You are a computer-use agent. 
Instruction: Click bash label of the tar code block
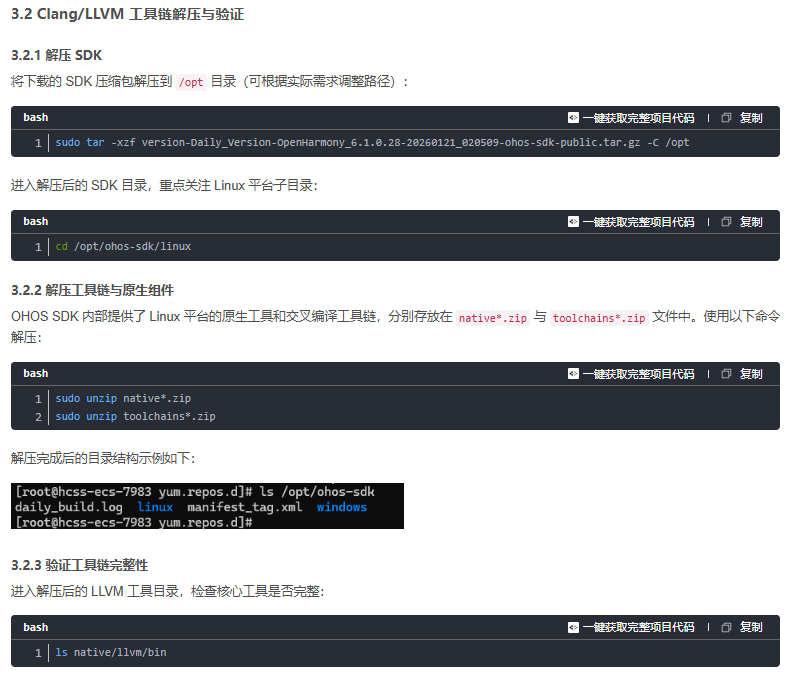36,118
